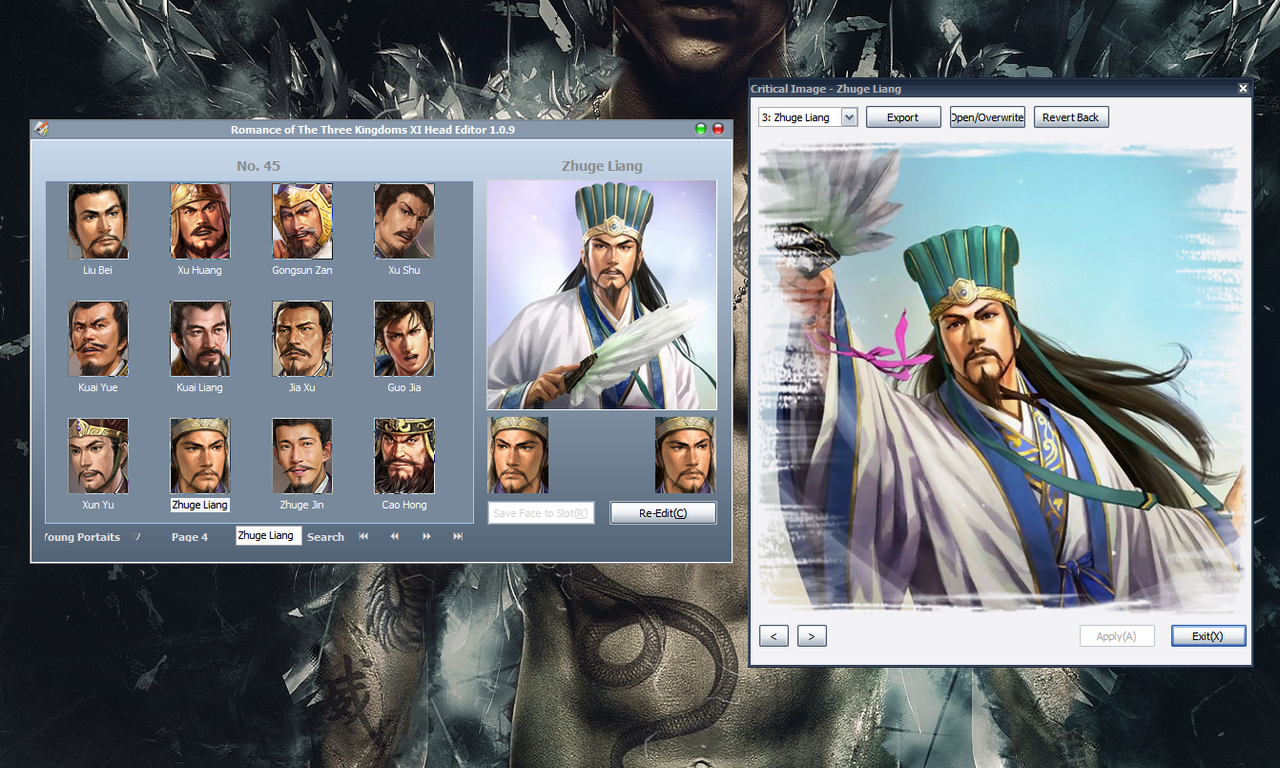1280x768 pixels.
Task: Click the large Zhuge Liang portrait preview
Action: click(602, 295)
